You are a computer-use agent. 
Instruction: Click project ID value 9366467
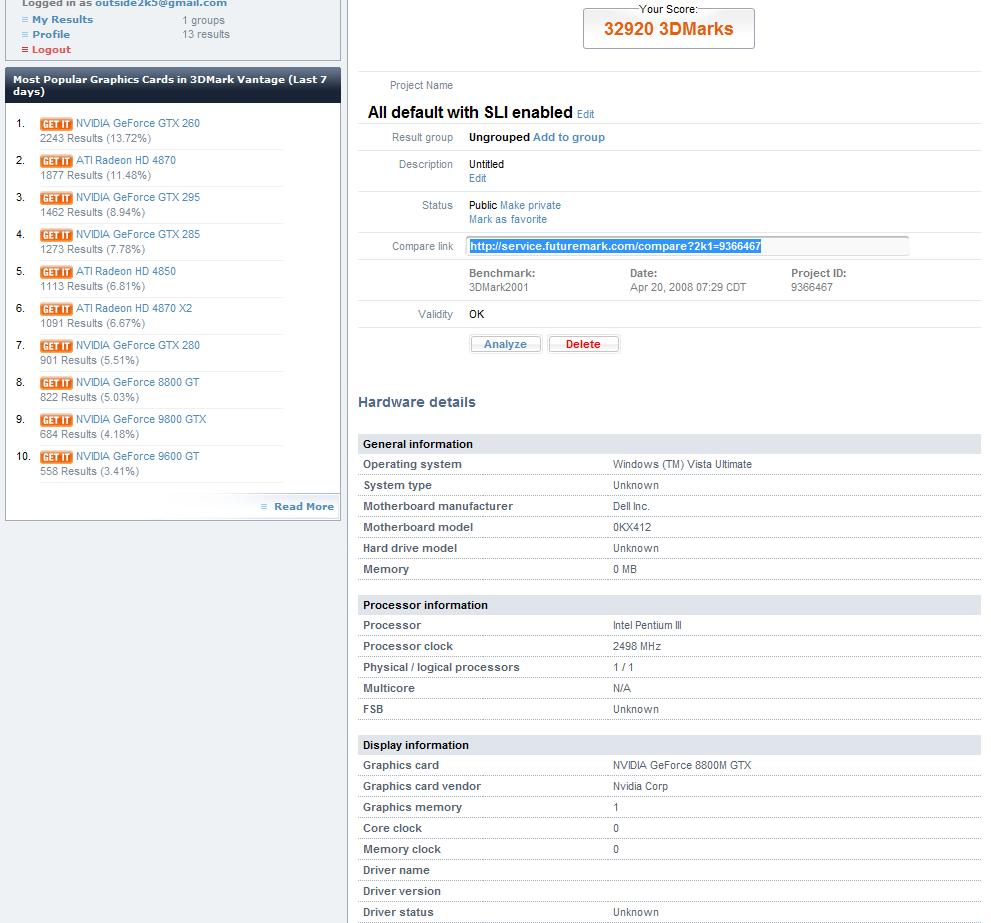tap(812, 287)
